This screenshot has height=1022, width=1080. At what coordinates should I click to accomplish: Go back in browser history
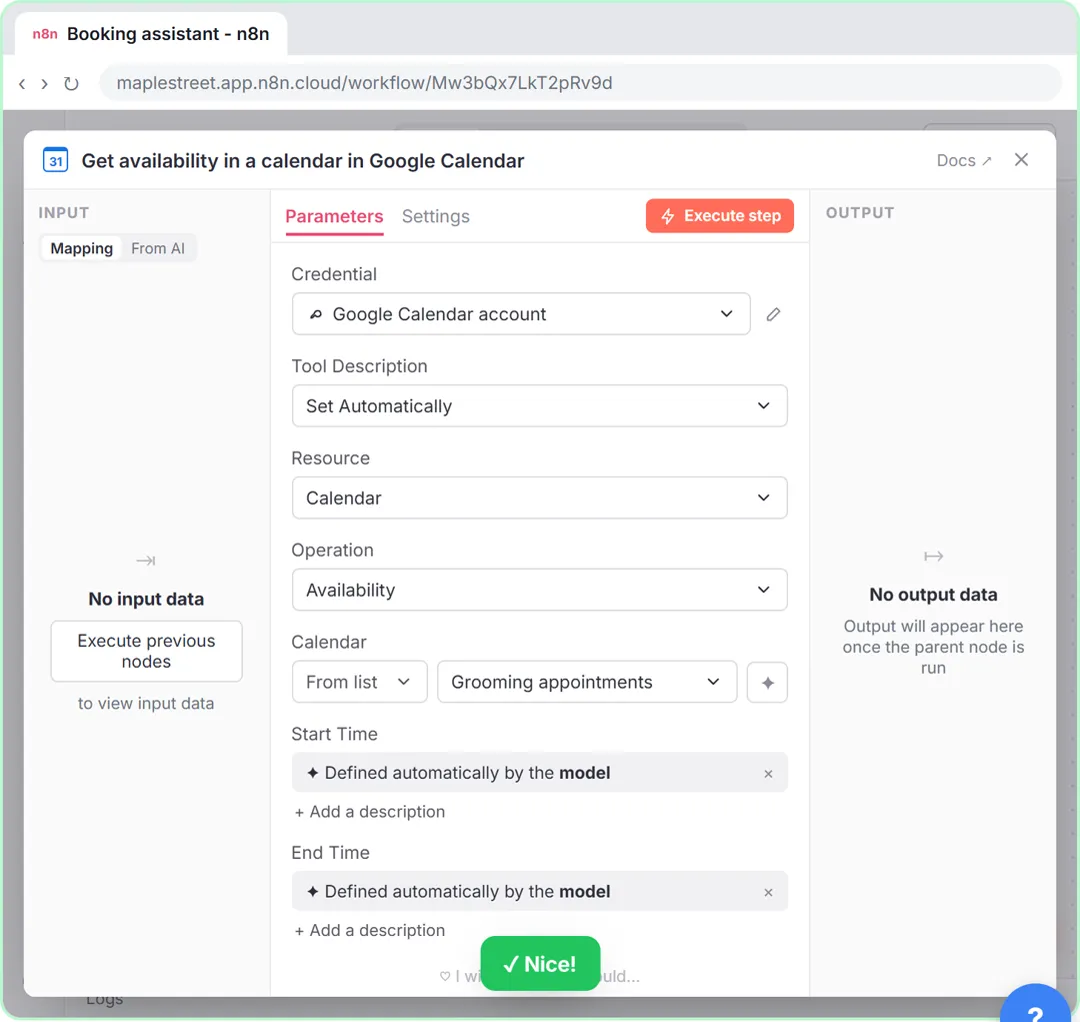22,83
